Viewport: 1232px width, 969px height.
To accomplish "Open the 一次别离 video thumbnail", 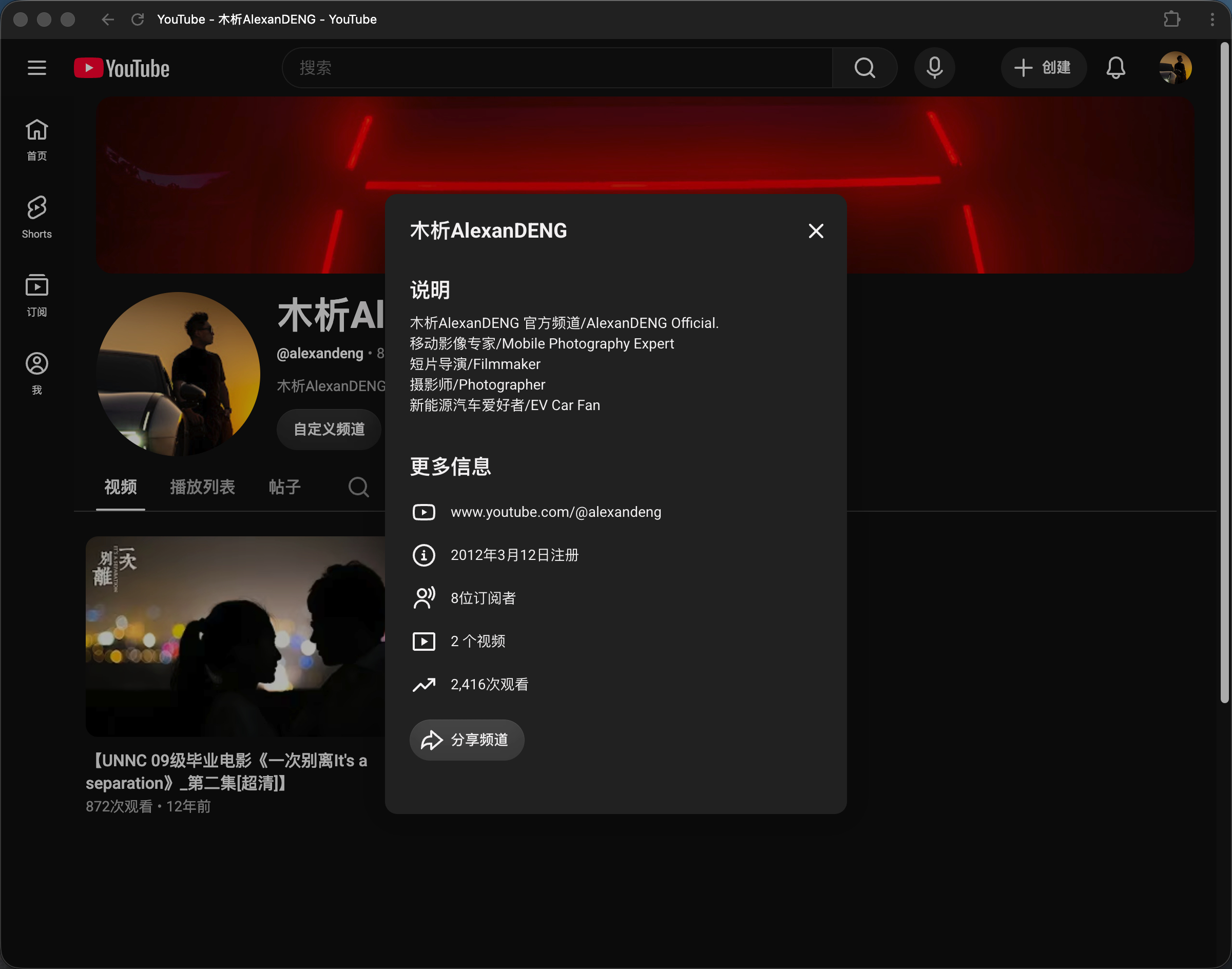I will (x=236, y=636).
